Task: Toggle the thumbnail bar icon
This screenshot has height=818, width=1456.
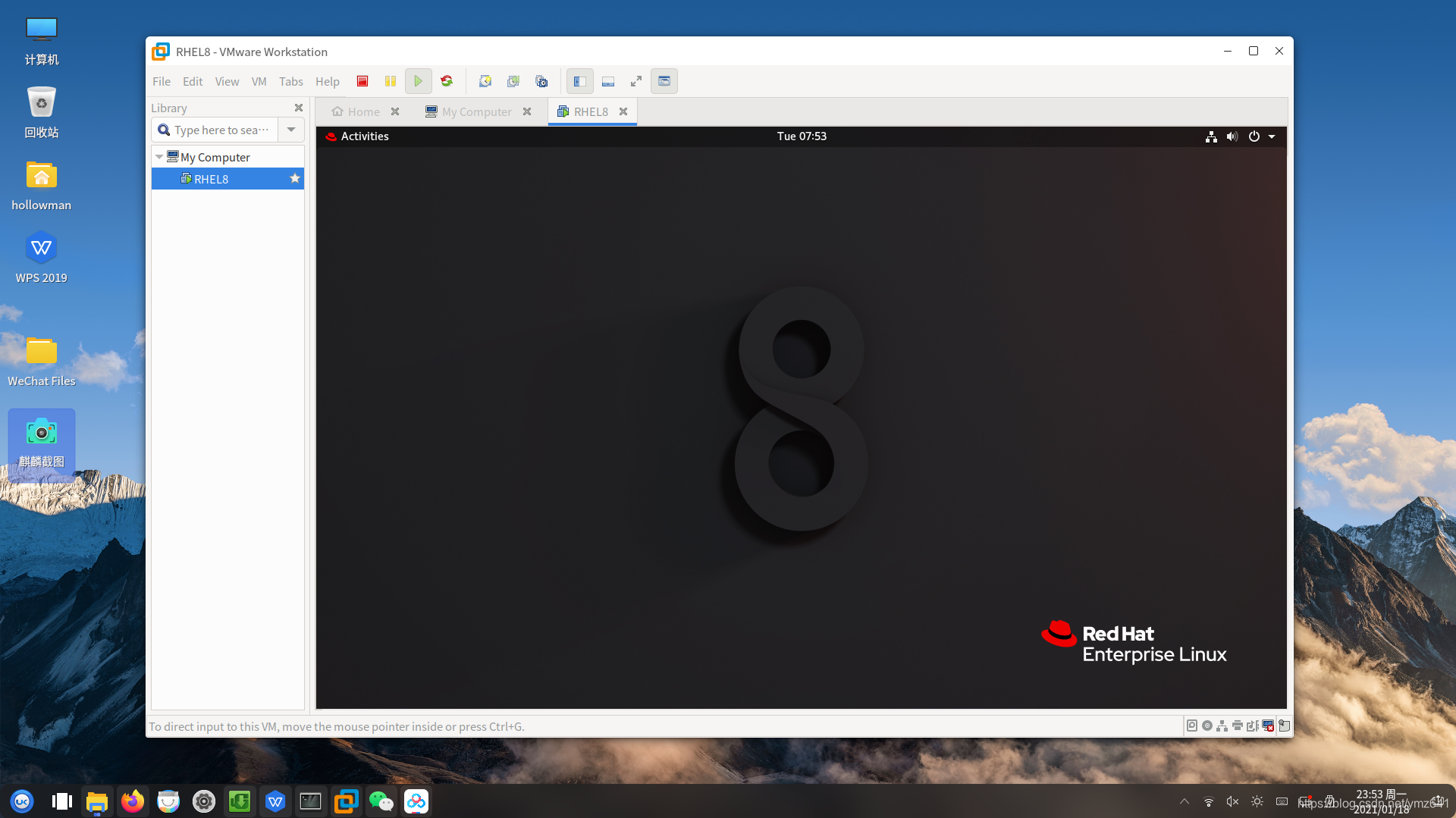Action: [x=608, y=81]
